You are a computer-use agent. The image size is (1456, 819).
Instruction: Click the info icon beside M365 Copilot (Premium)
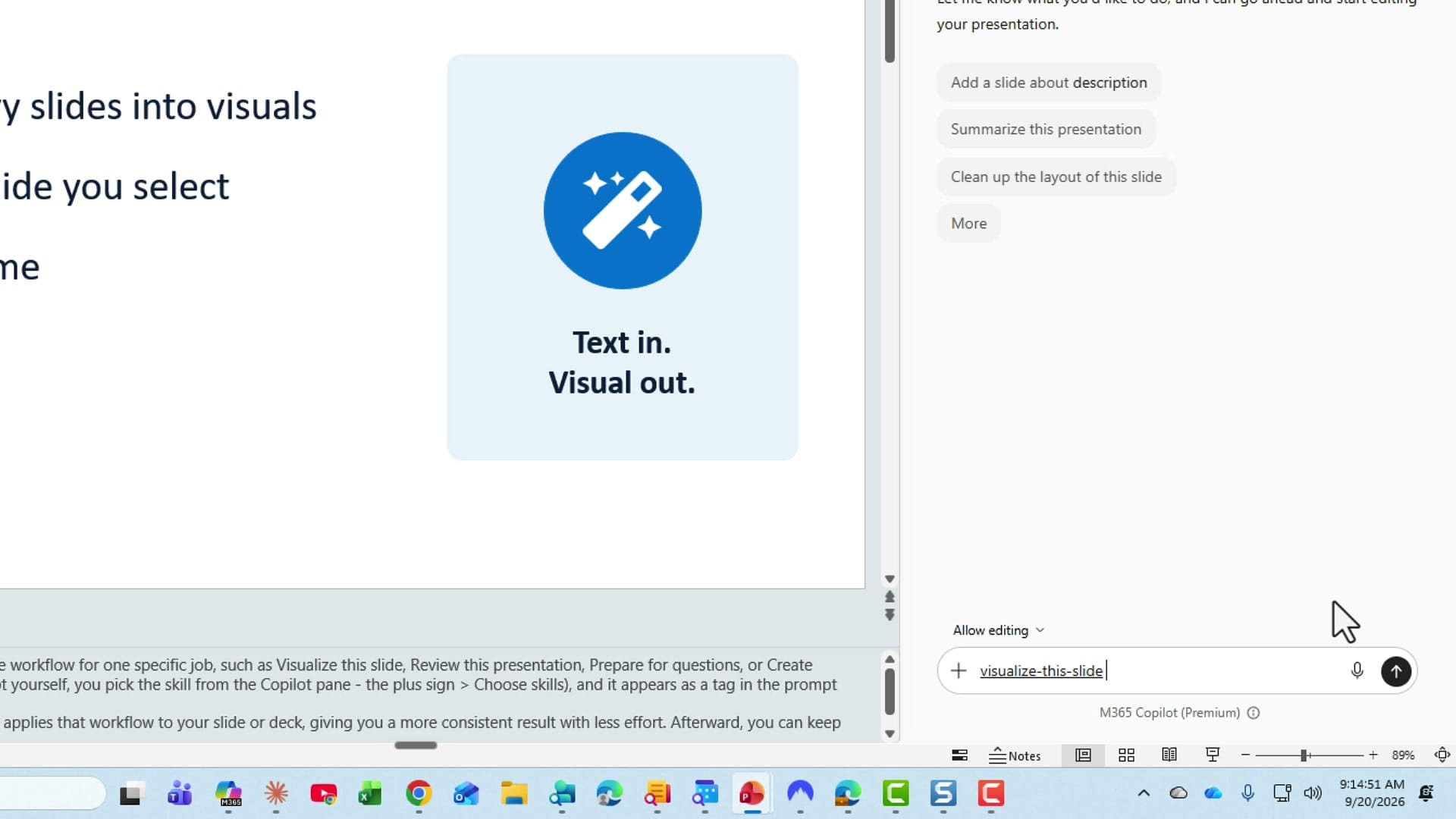click(1254, 713)
